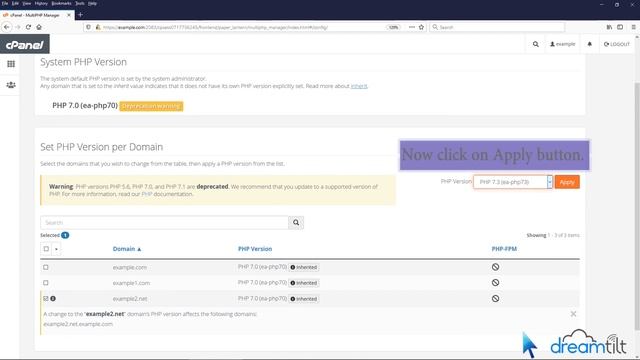The height and width of the screenshot is (360, 640).
Task: Click PHP-FPM disabled icon for example1.com
Action: (496, 282)
